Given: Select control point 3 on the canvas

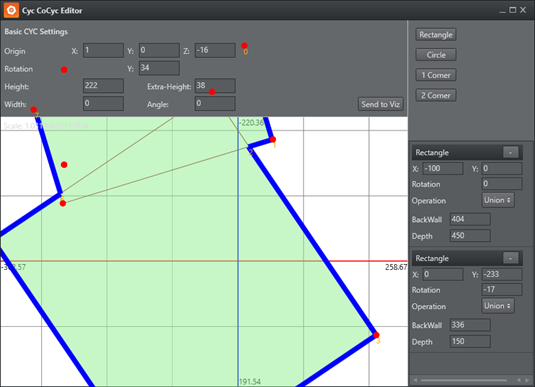Looking at the screenshot, I should pos(376,335).
